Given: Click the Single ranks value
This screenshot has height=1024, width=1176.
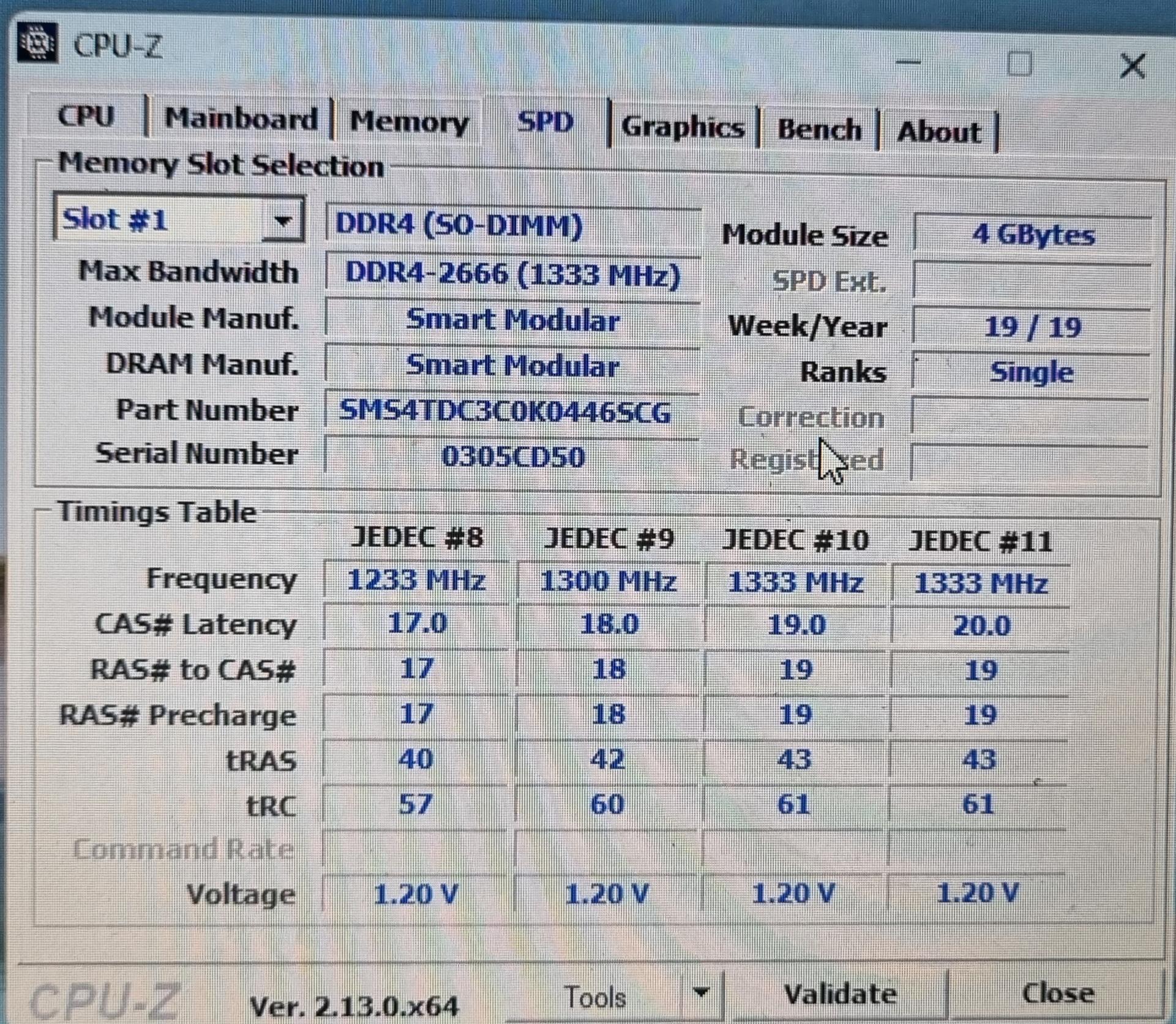Looking at the screenshot, I should pyautogui.click(x=1031, y=372).
